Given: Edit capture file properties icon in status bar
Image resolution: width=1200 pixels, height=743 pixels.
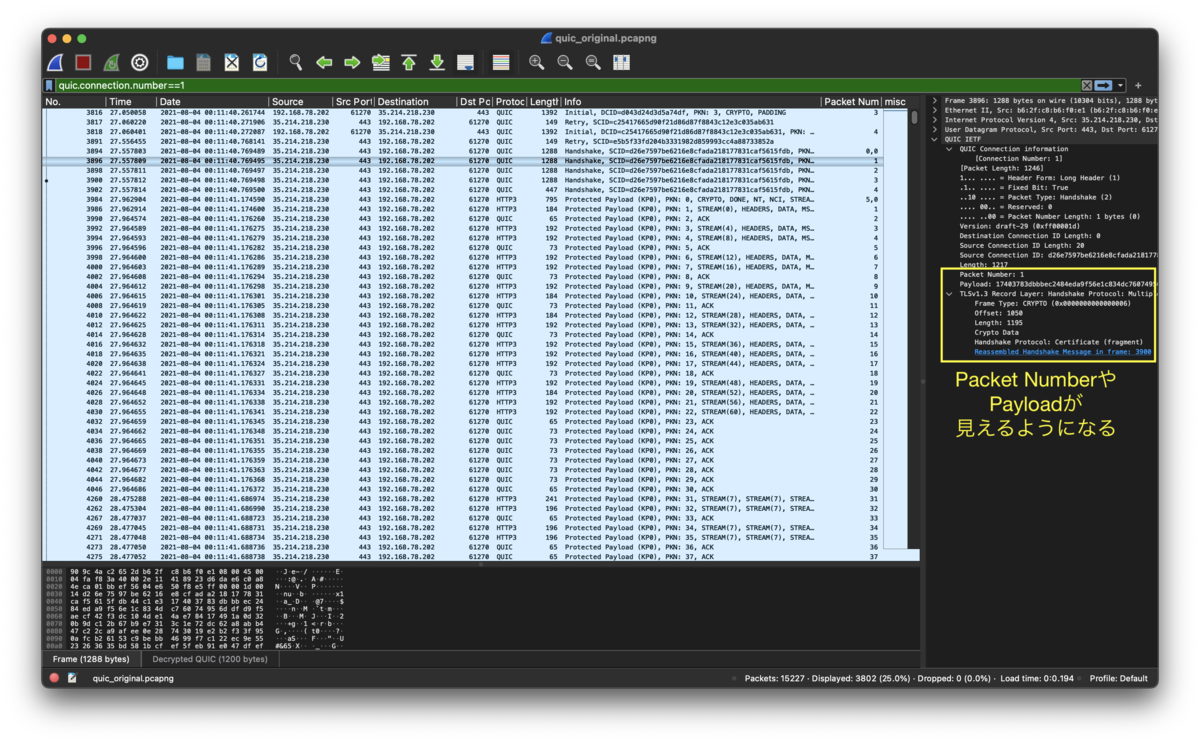Looking at the screenshot, I should point(72,678).
